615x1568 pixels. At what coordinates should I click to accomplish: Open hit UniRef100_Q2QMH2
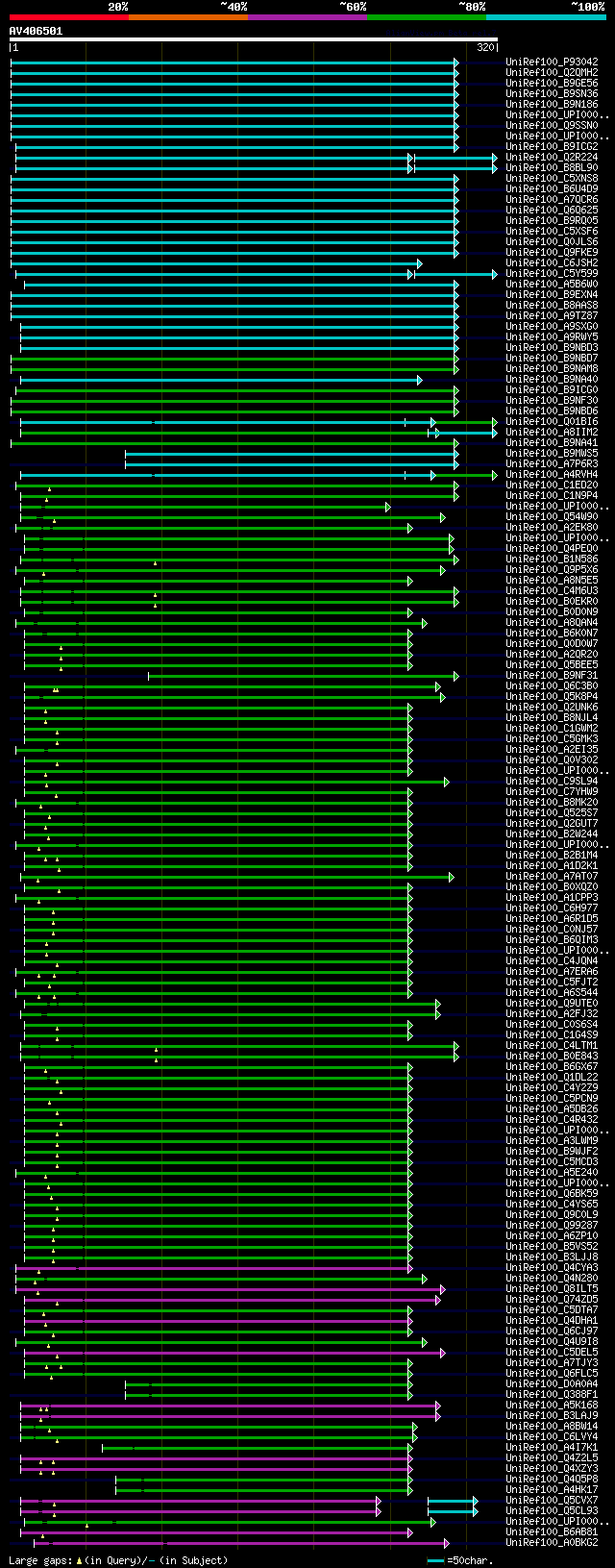[x=552, y=73]
